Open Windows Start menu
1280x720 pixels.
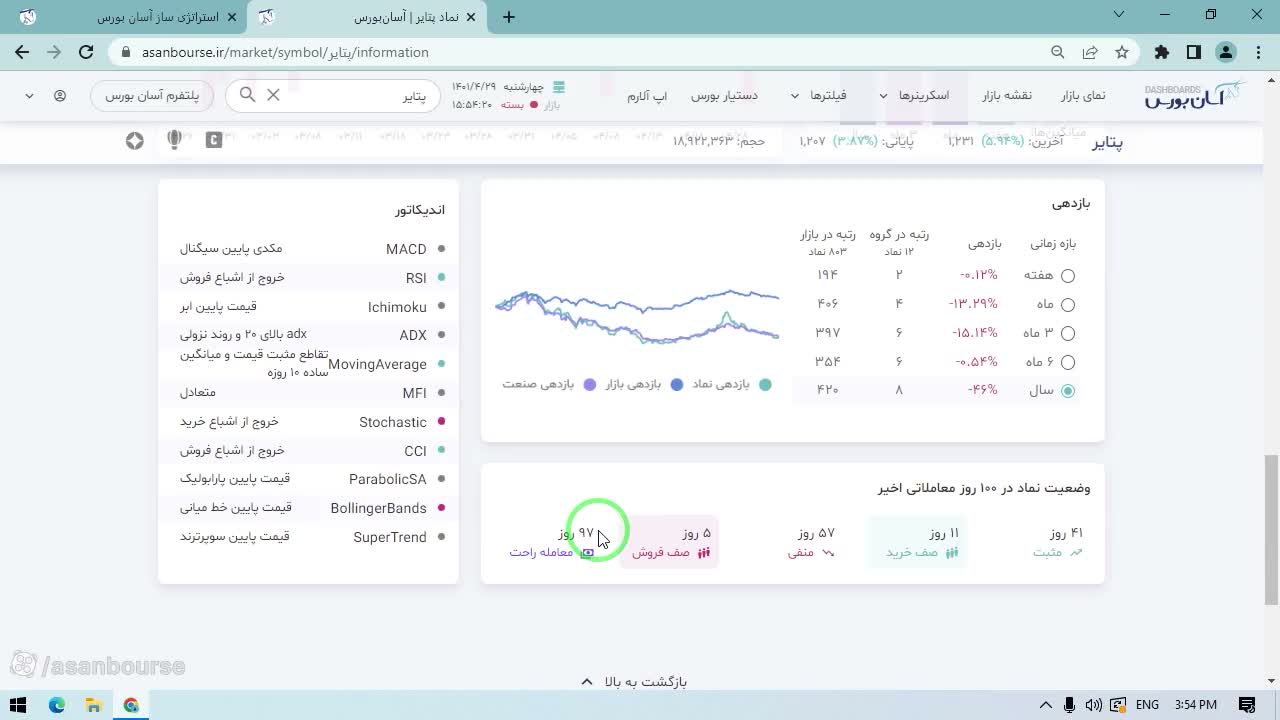[x=18, y=705]
